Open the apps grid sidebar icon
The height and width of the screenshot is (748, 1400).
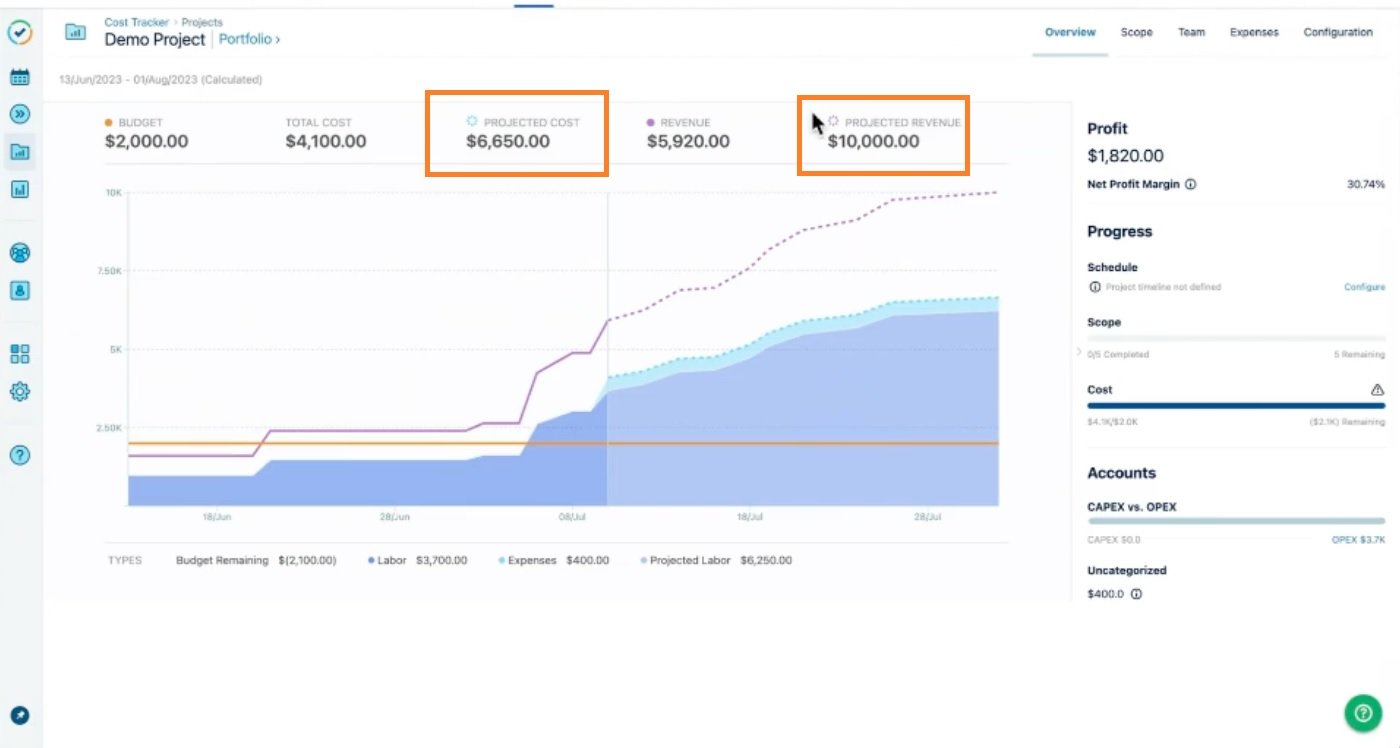coord(19,354)
